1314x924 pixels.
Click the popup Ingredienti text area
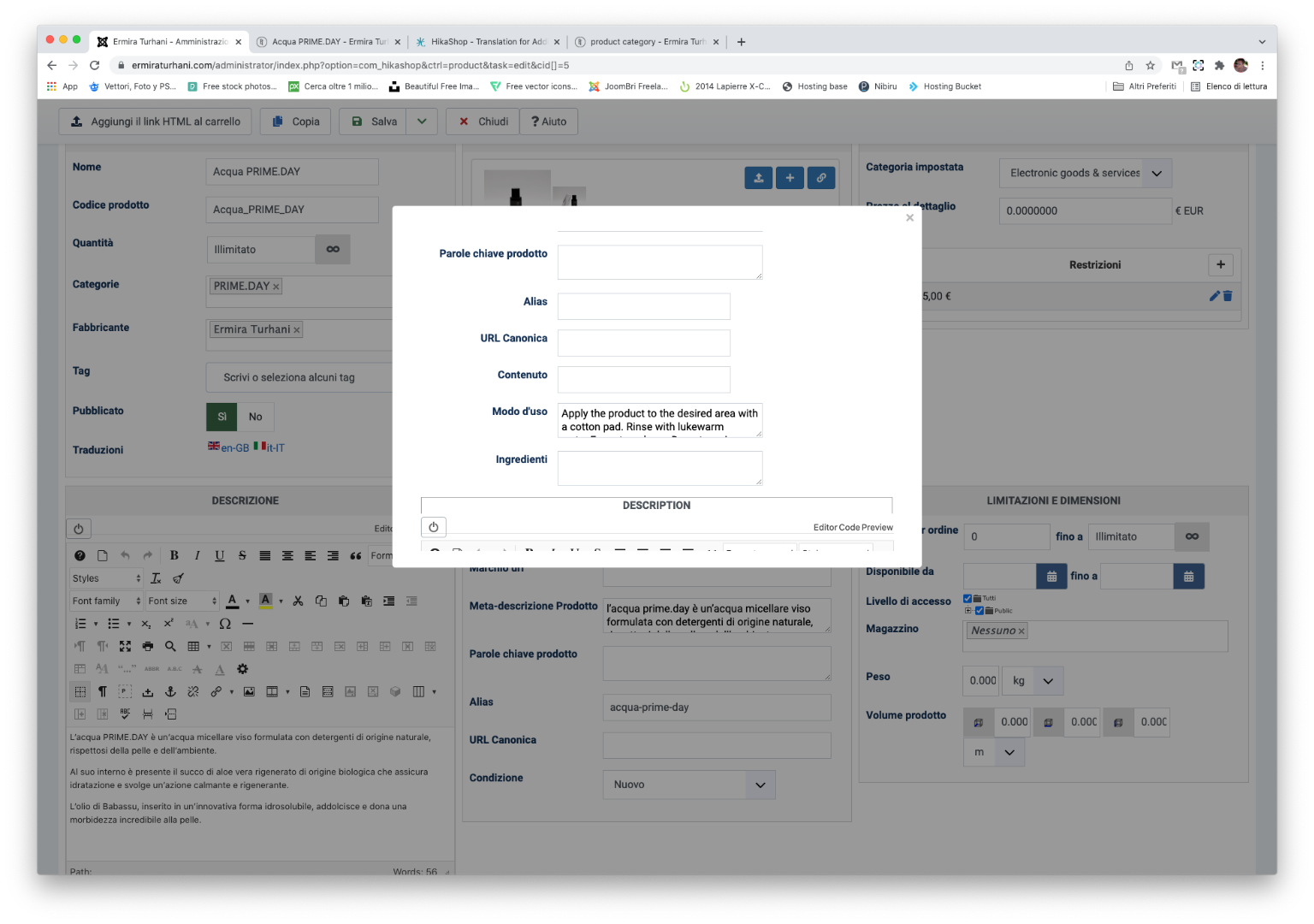pos(660,468)
